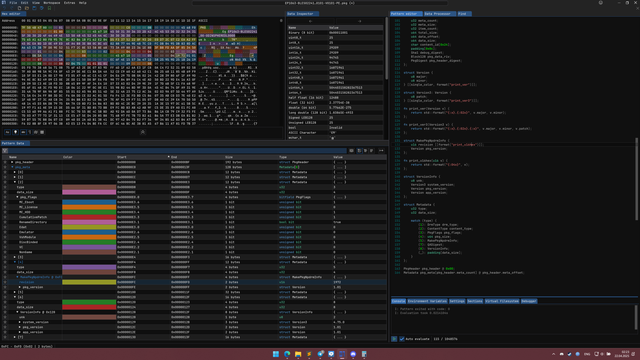This screenshot has width=640, height=360.
Task: Go forward with the Data Inspector right arrow
Action: point(359,21)
